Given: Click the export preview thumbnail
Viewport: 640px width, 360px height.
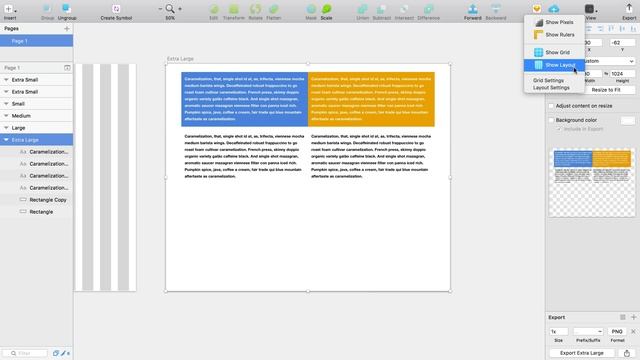Looking at the screenshot, I should coord(592,182).
